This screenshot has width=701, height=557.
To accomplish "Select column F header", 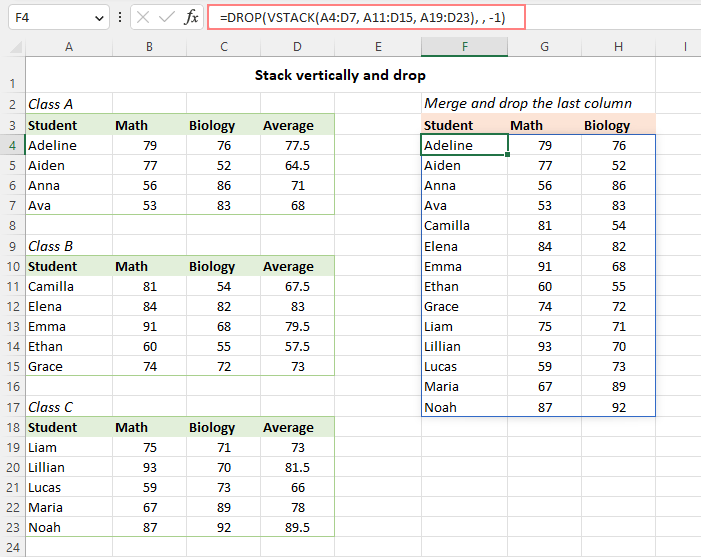I will point(464,47).
